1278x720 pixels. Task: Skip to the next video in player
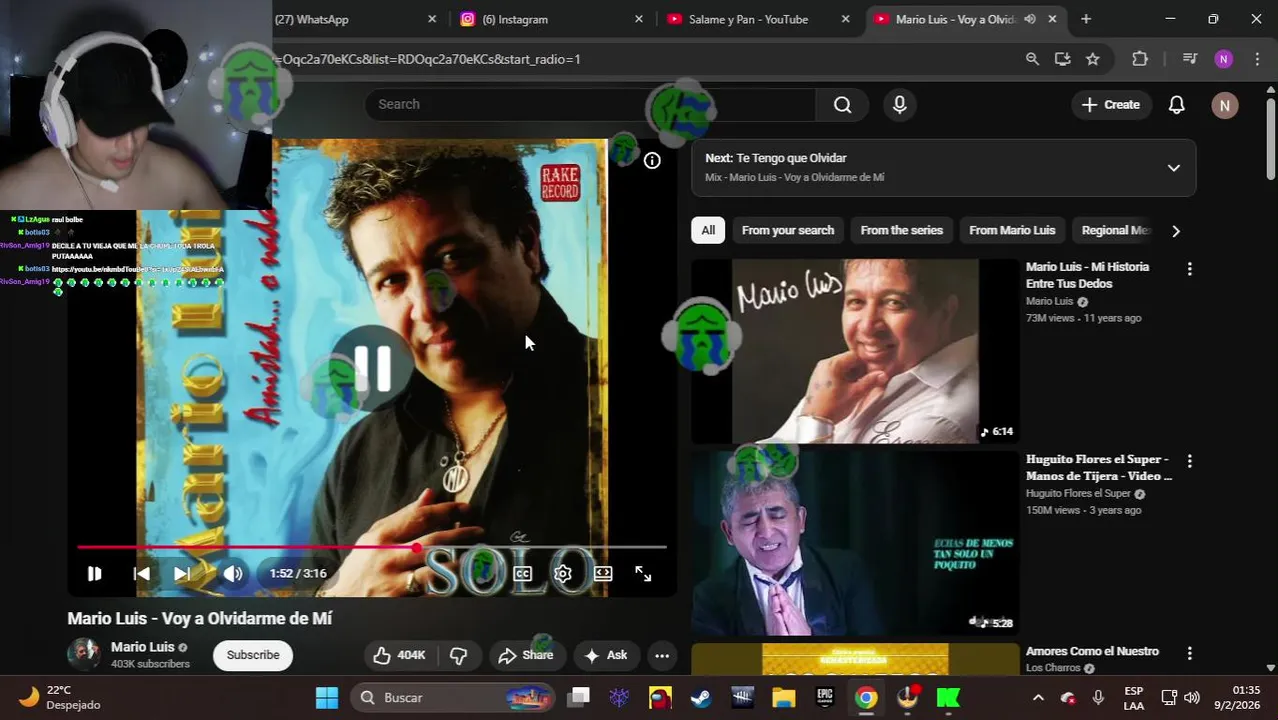pyautogui.click(x=182, y=573)
